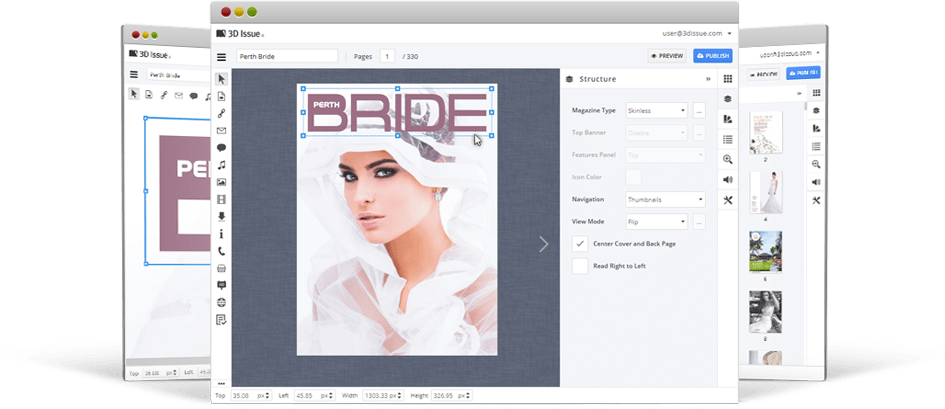The height and width of the screenshot is (409, 945).
Task: Select the image picture tool
Action: (x=222, y=182)
